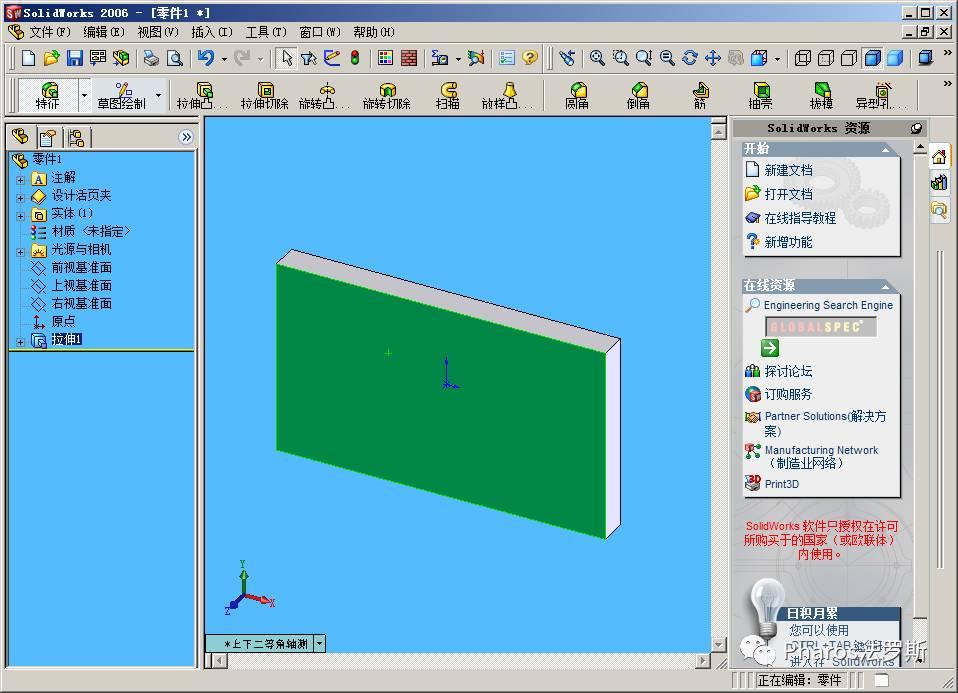Open the view orientation 上下二等角轴测 dropdown
The width and height of the screenshot is (958, 693).
pos(320,644)
